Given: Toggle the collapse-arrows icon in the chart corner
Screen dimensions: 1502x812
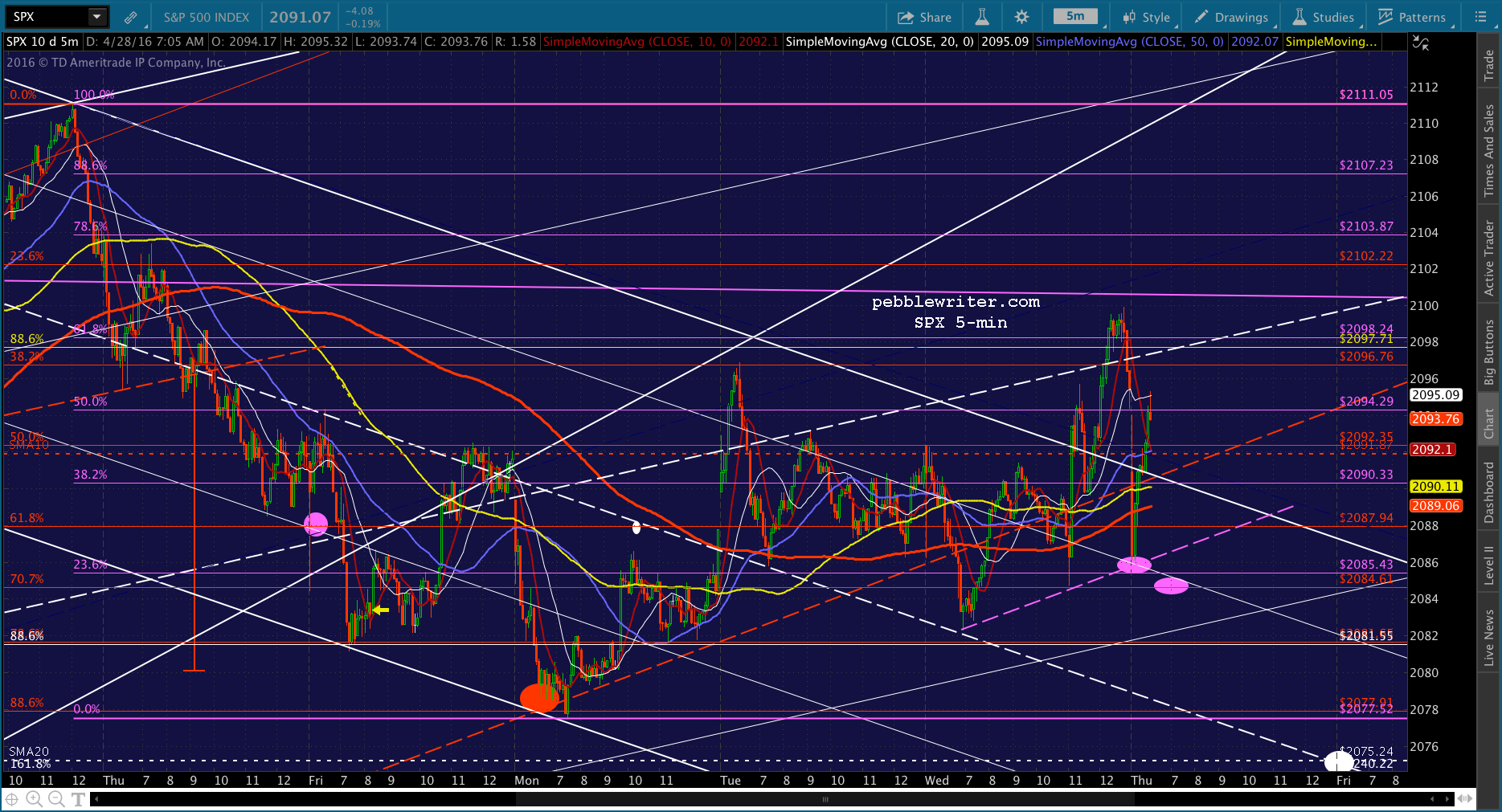Looking at the screenshot, I should (x=1421, y=44).
